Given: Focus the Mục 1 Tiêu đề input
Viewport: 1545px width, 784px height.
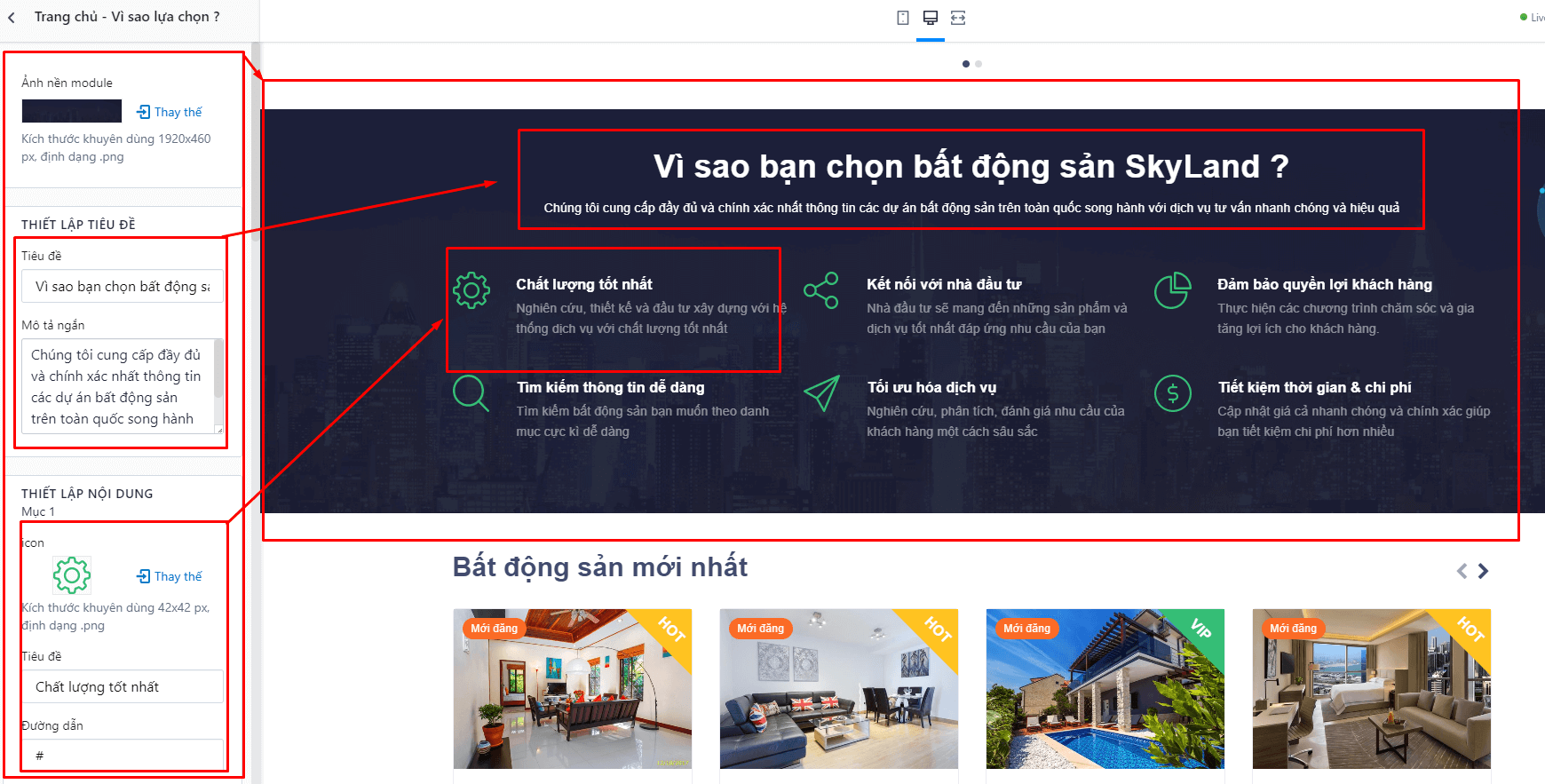Looking at the screenshot, I should 123,686.
